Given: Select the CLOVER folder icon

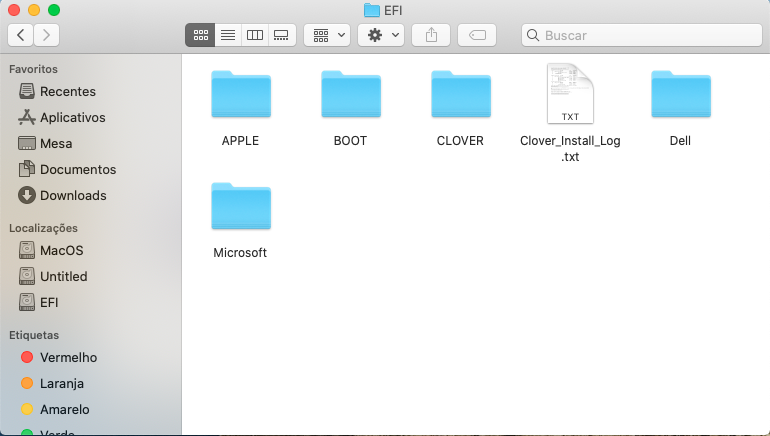Looking at the screenshot, I should [x=461, y=94].
